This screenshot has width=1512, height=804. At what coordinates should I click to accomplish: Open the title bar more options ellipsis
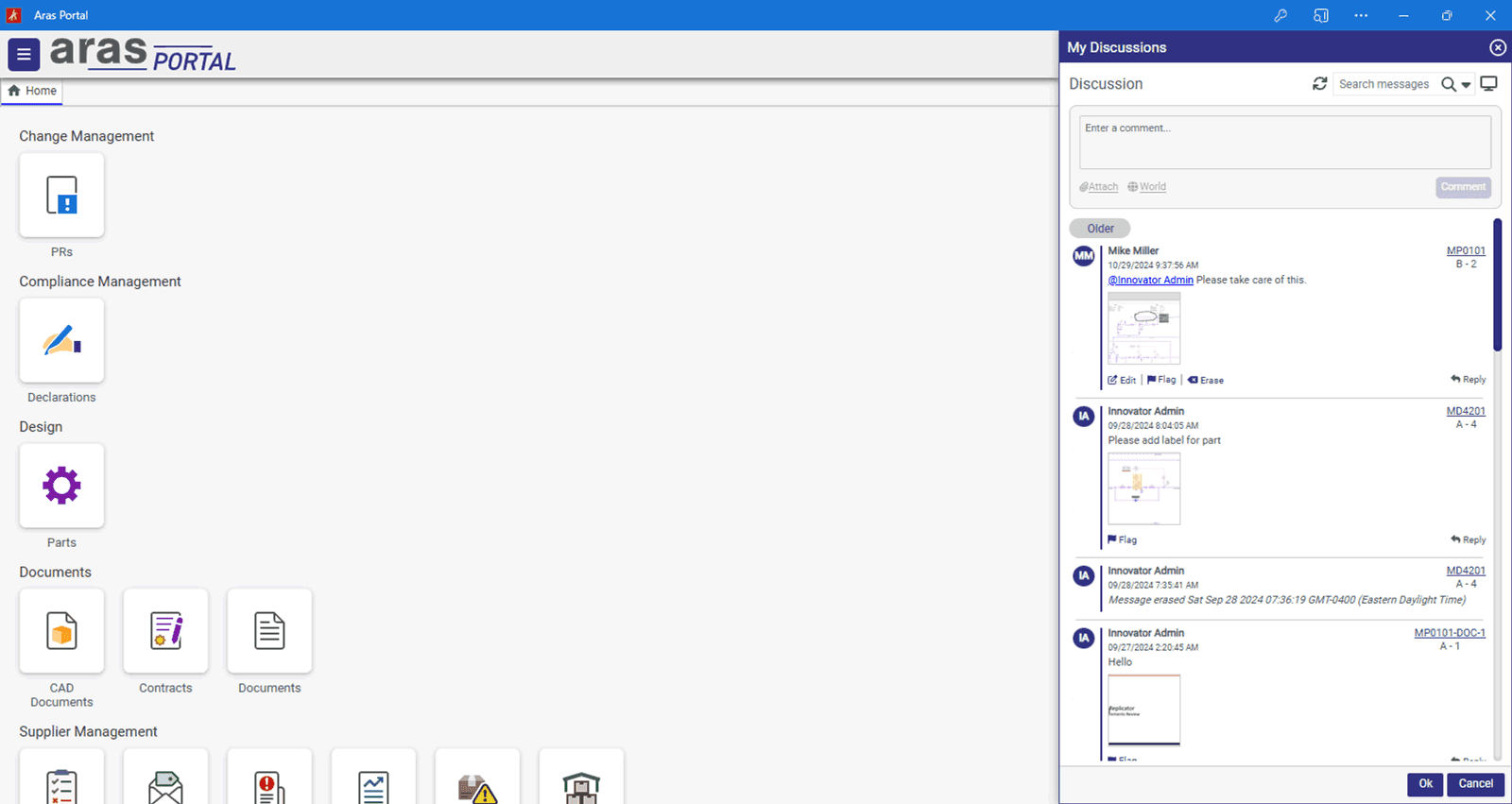coord(1361,15)
